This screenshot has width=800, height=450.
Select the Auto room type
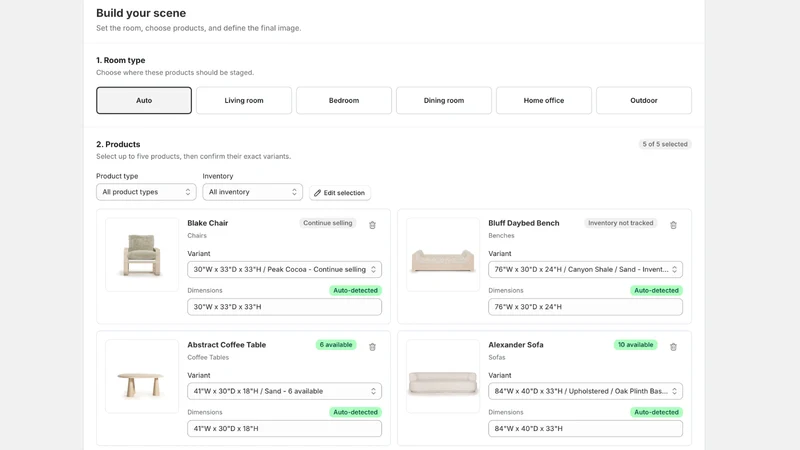pyautogui.click(x=144, y=101)
